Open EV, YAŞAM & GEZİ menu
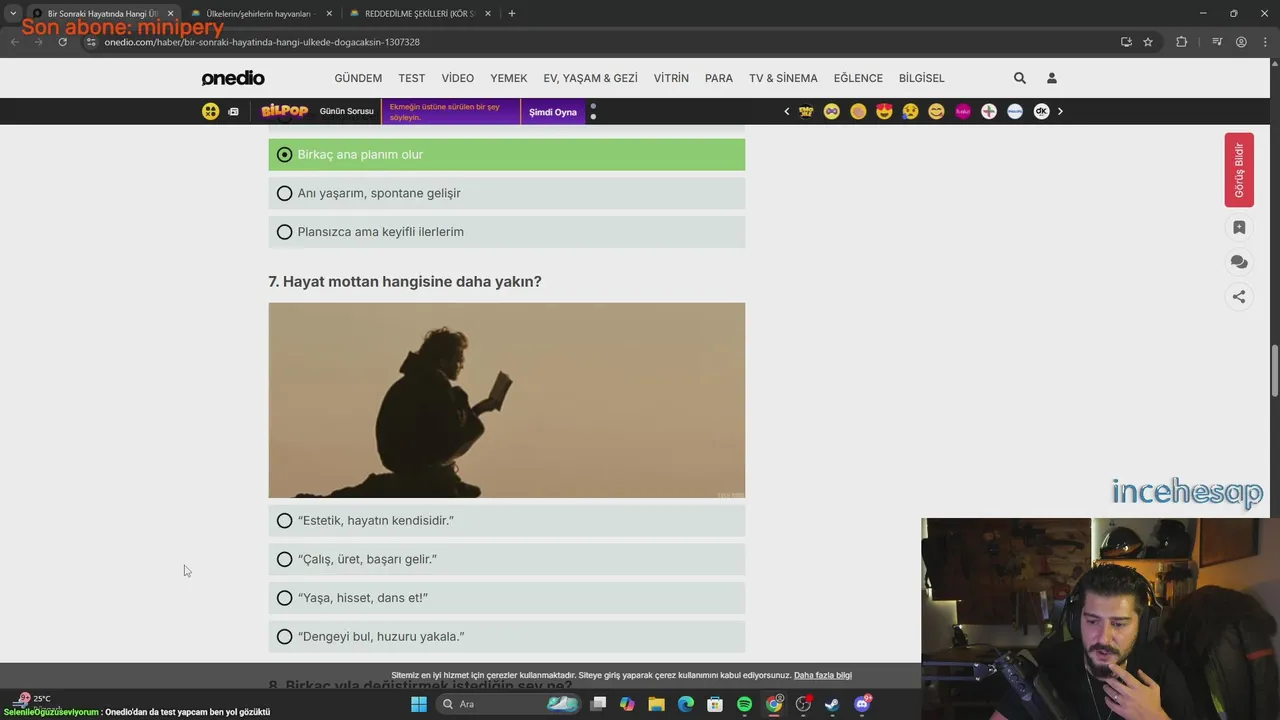Screen dimensions: 1280x720 pos(590,78)
